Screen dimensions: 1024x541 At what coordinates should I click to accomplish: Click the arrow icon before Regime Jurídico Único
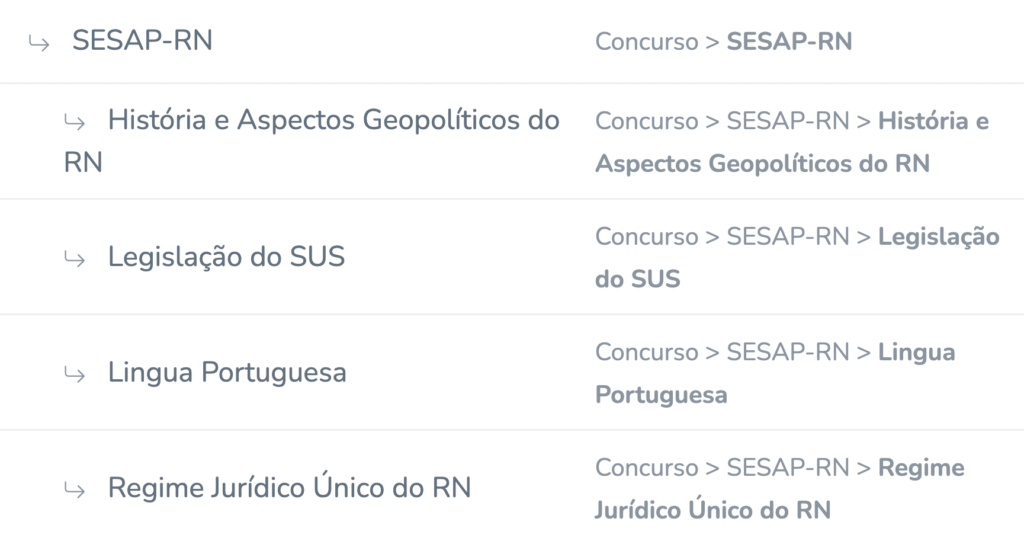pos(74,491)
